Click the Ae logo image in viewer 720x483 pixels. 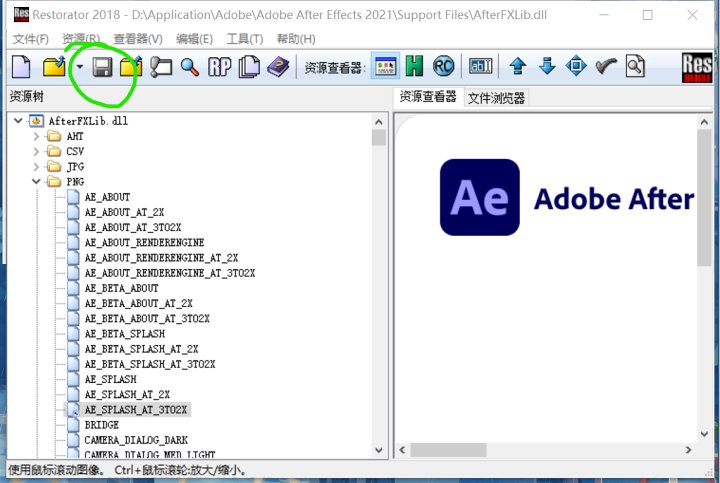tap(479, 197)
